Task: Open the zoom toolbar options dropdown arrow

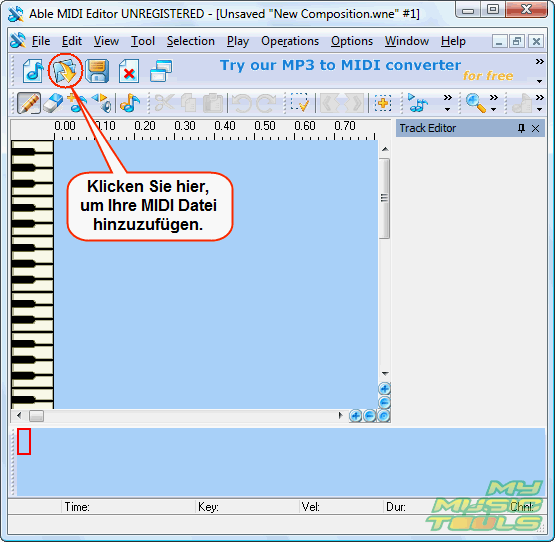Action: click(x=493, y=109)
